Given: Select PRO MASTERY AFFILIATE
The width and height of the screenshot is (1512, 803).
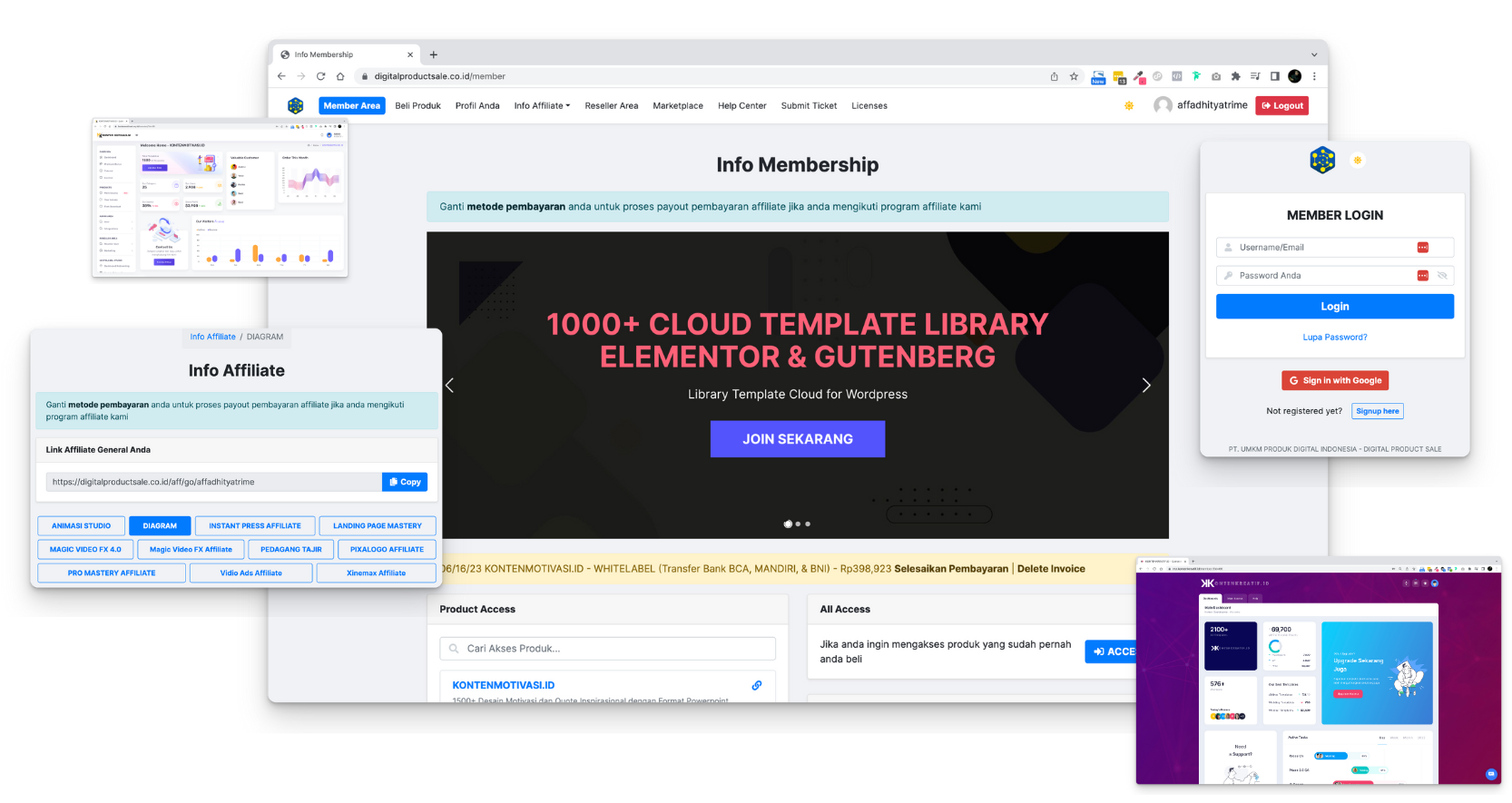Looking at the screenshot, I should [112, 573].
